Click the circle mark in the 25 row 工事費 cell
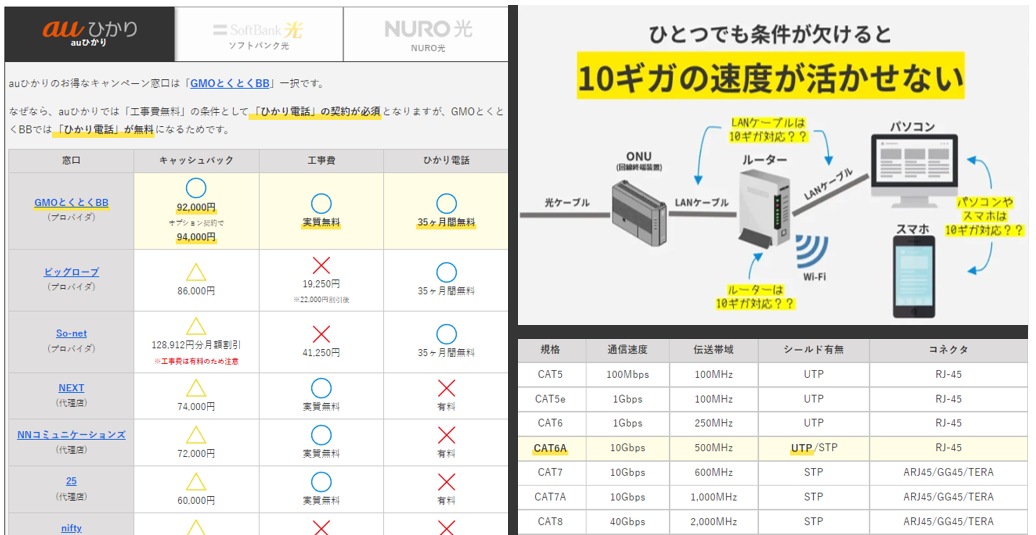Viewport: 1036px width, 535px height. point(321,482)
